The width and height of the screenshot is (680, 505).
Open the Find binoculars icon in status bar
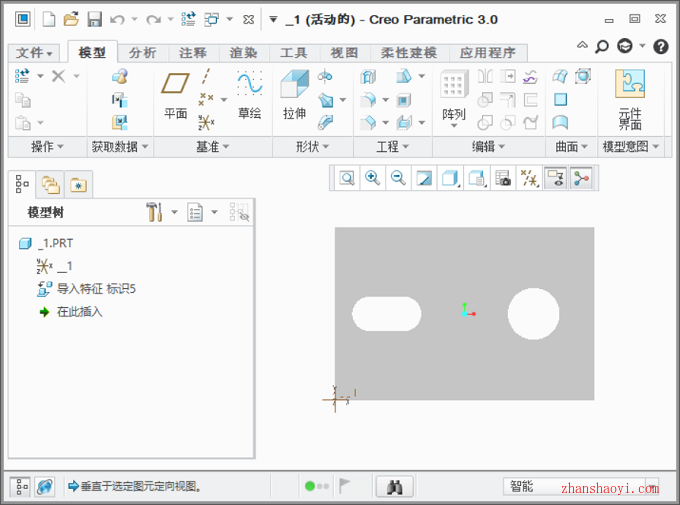pos(395,486)
